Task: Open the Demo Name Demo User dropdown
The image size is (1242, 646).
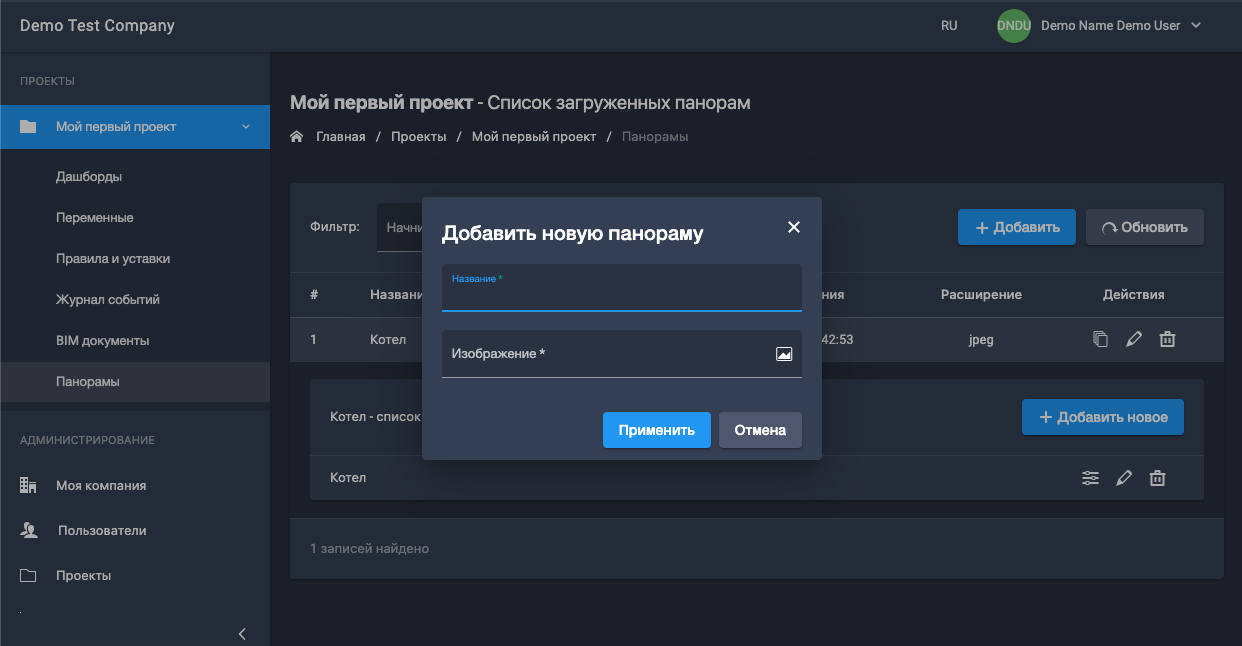Action: 1120,26
